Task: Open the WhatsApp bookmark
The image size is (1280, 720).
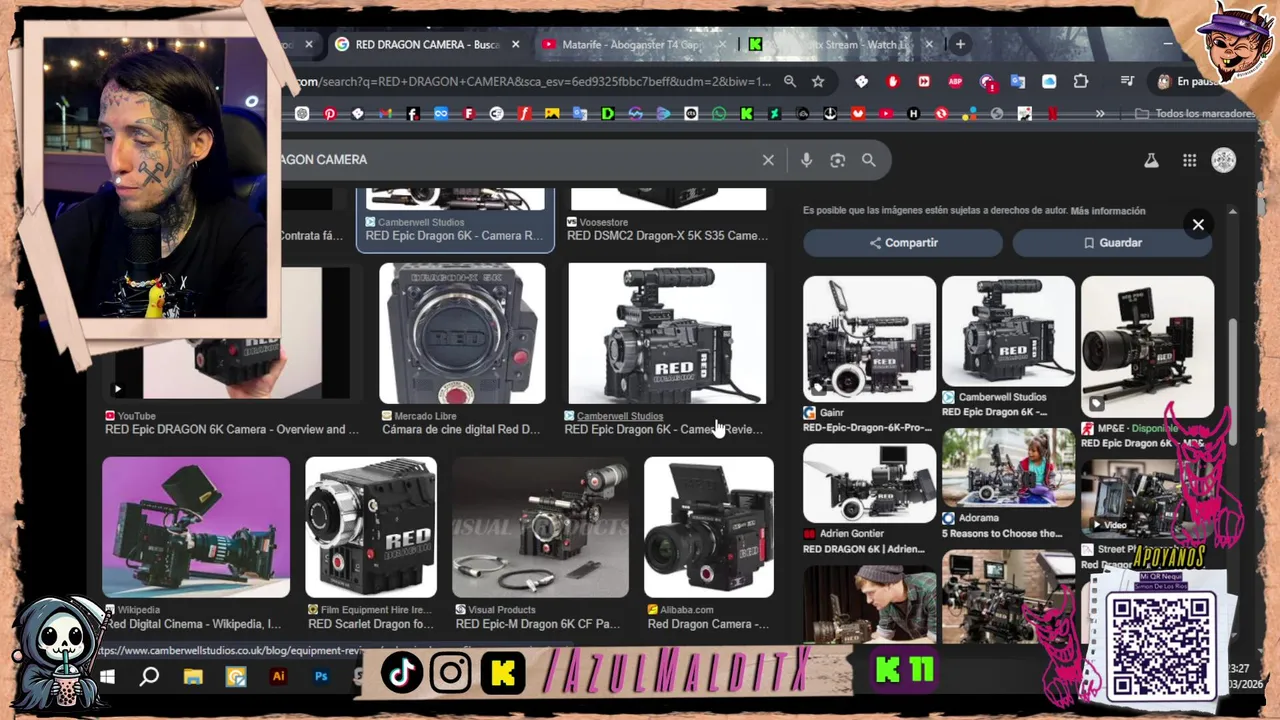Action: [719, 114]
